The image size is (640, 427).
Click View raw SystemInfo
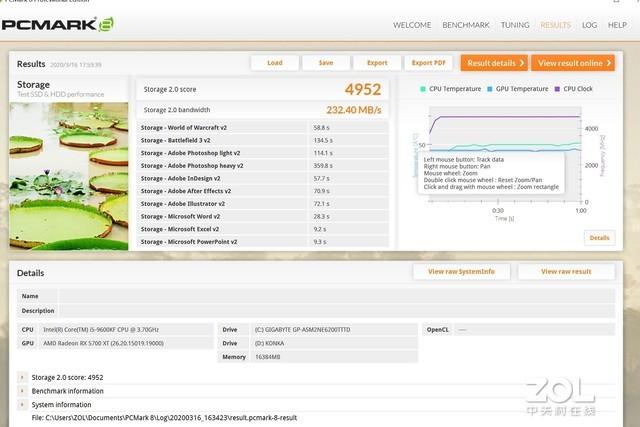[x=461, y=271]
